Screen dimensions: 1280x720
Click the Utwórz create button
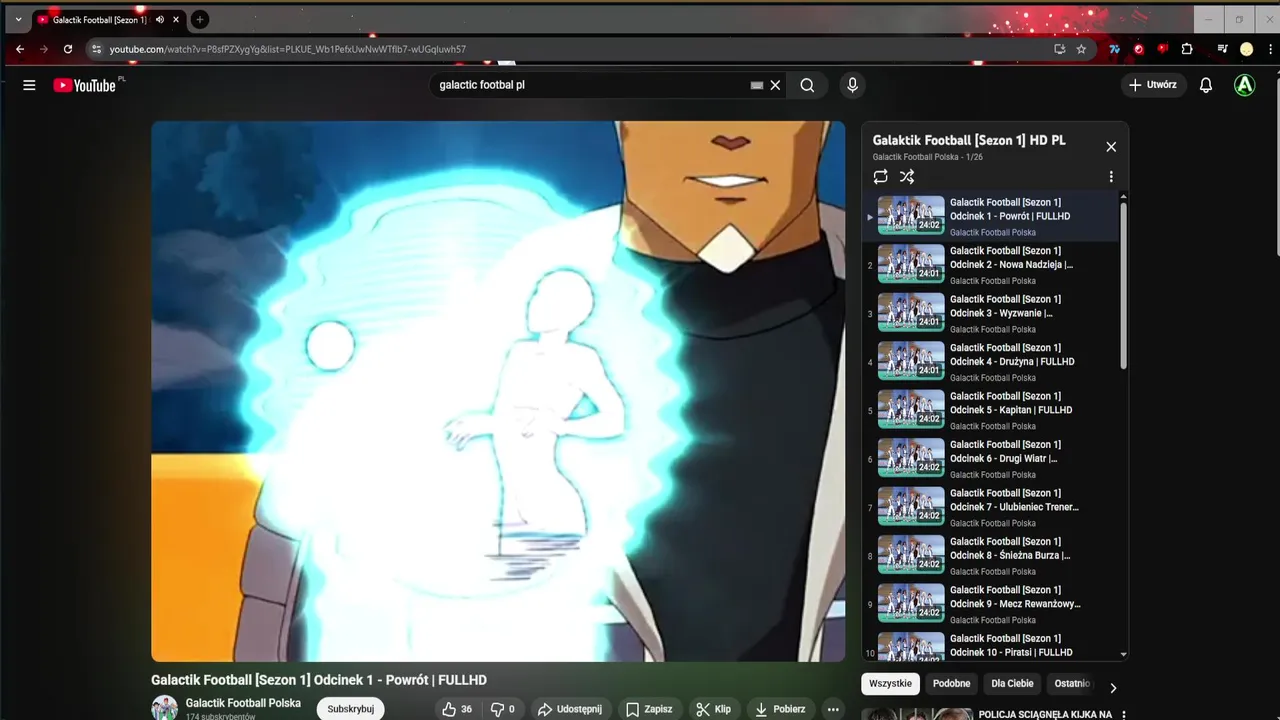pos(1152,85)
